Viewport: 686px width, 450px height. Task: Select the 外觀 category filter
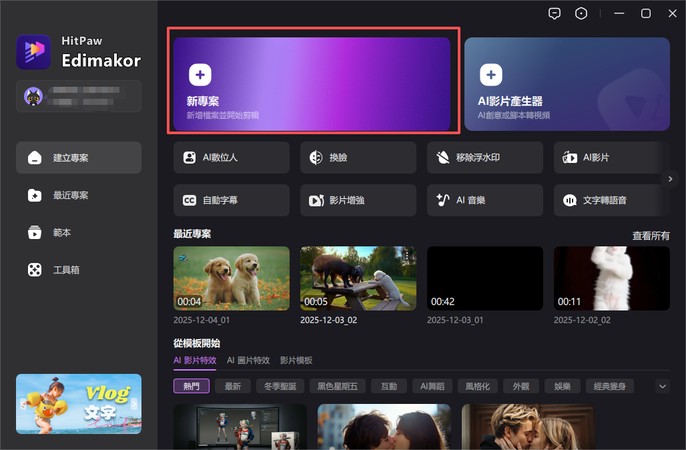(x=521, y=386)
